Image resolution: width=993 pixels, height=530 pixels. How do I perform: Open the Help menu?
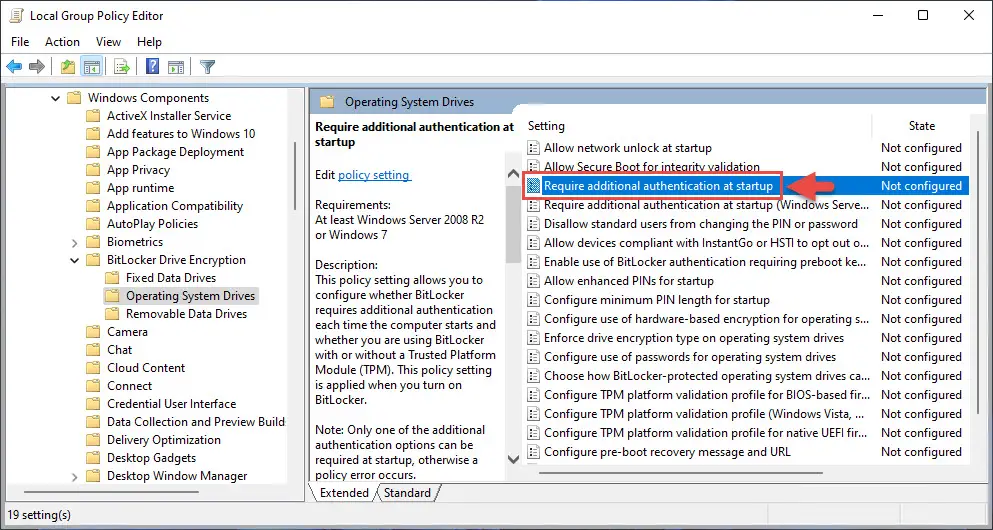point(149,42)
